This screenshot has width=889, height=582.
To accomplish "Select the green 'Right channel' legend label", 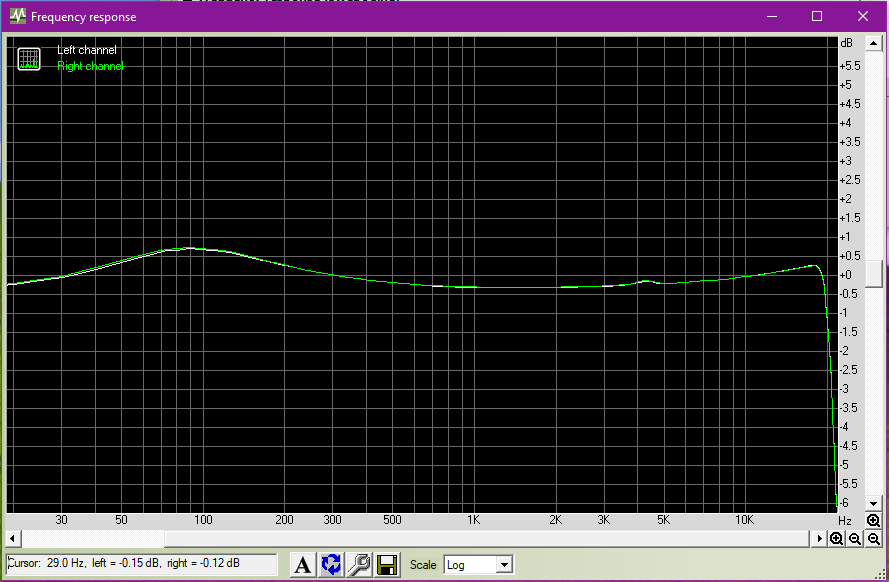I will [x=90, y=66].
